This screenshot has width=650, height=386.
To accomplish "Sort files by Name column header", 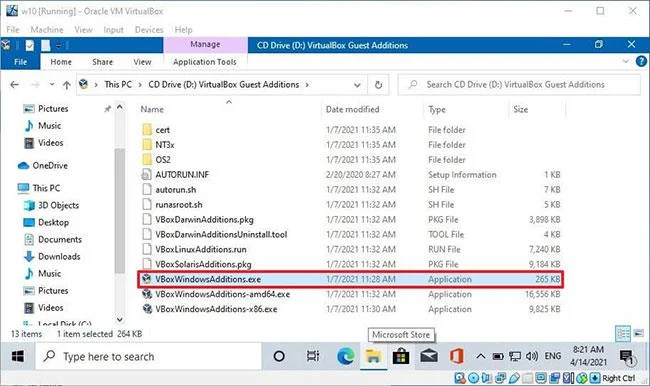I will tap(152, 109).
